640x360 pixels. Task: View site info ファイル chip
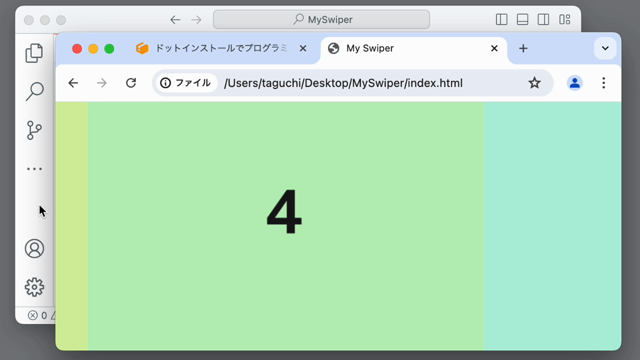186,83
